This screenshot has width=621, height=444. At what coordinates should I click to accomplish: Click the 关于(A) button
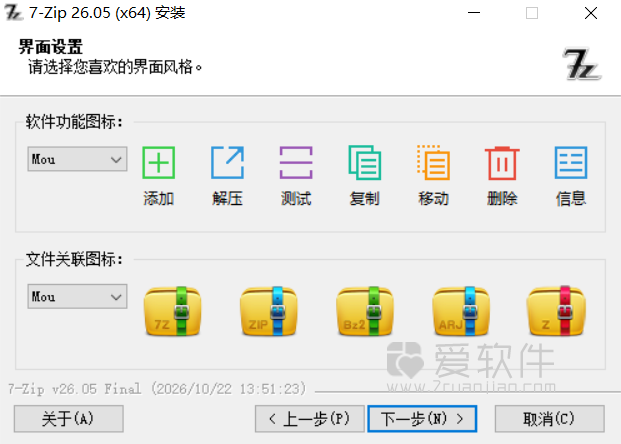click(69, 419)
